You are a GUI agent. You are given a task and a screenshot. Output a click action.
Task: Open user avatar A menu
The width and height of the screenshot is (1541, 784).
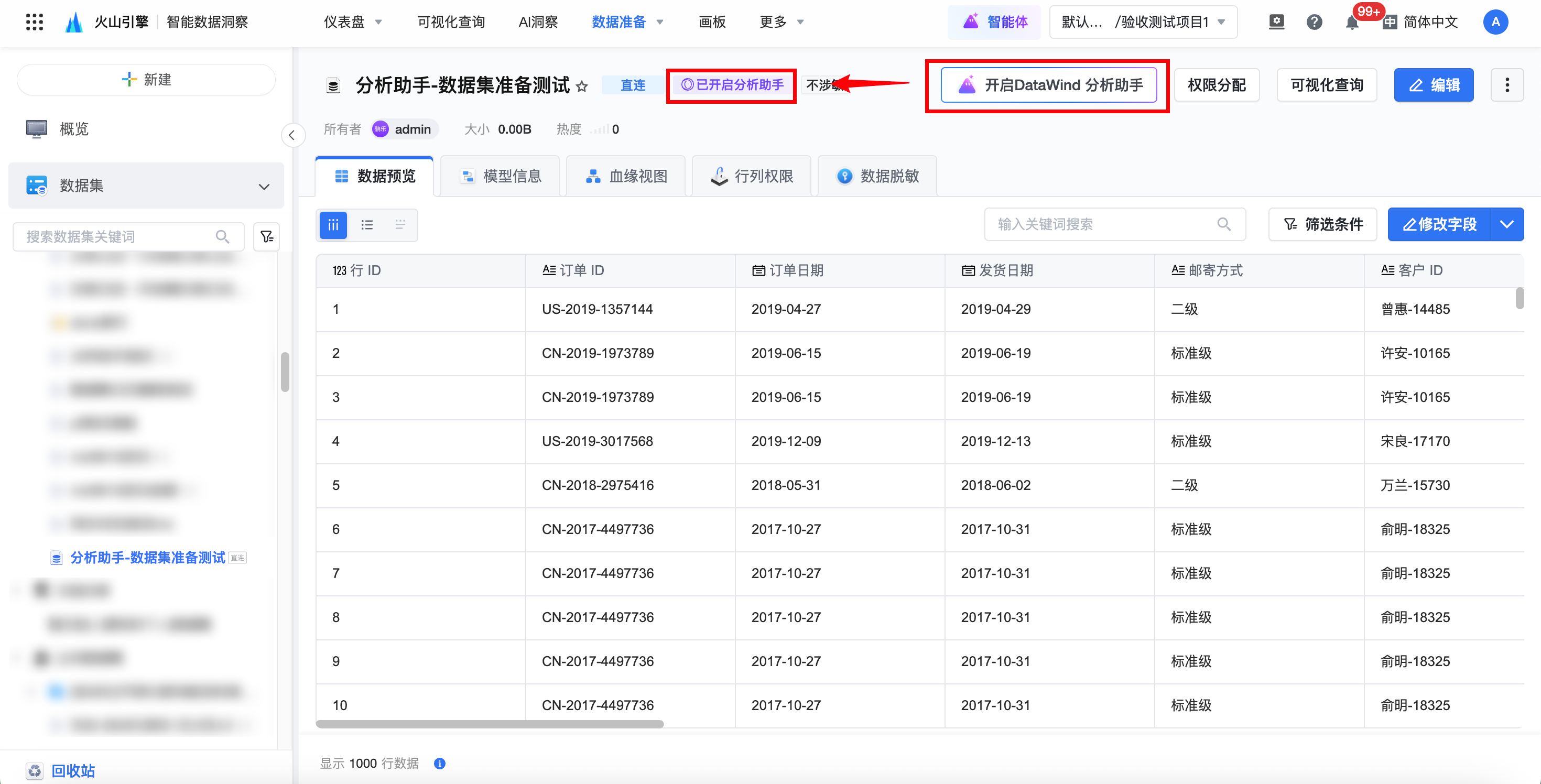click(x=1495, y=22)
